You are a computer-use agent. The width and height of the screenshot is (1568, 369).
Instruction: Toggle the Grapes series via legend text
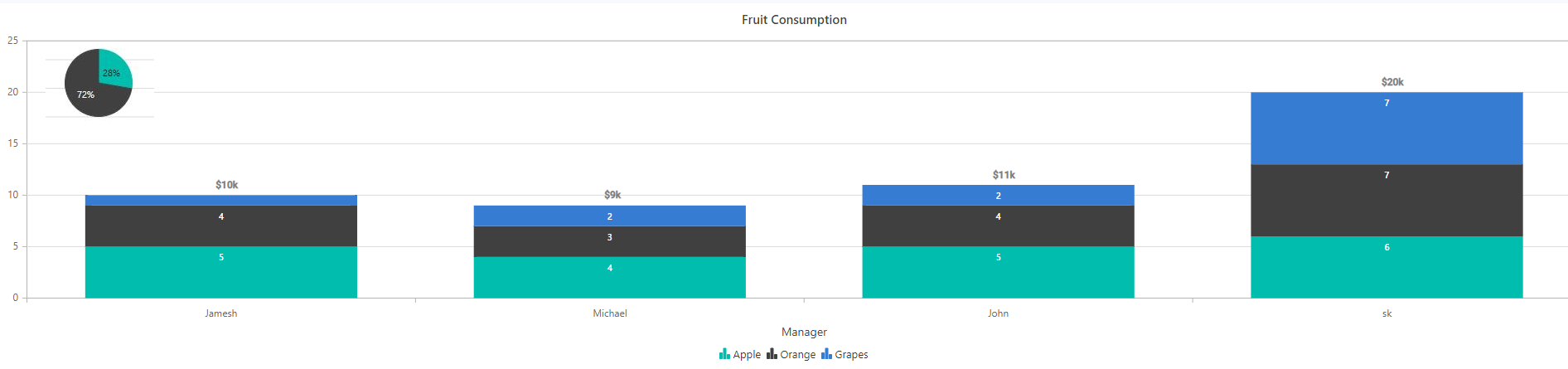[x=851, y=355]
